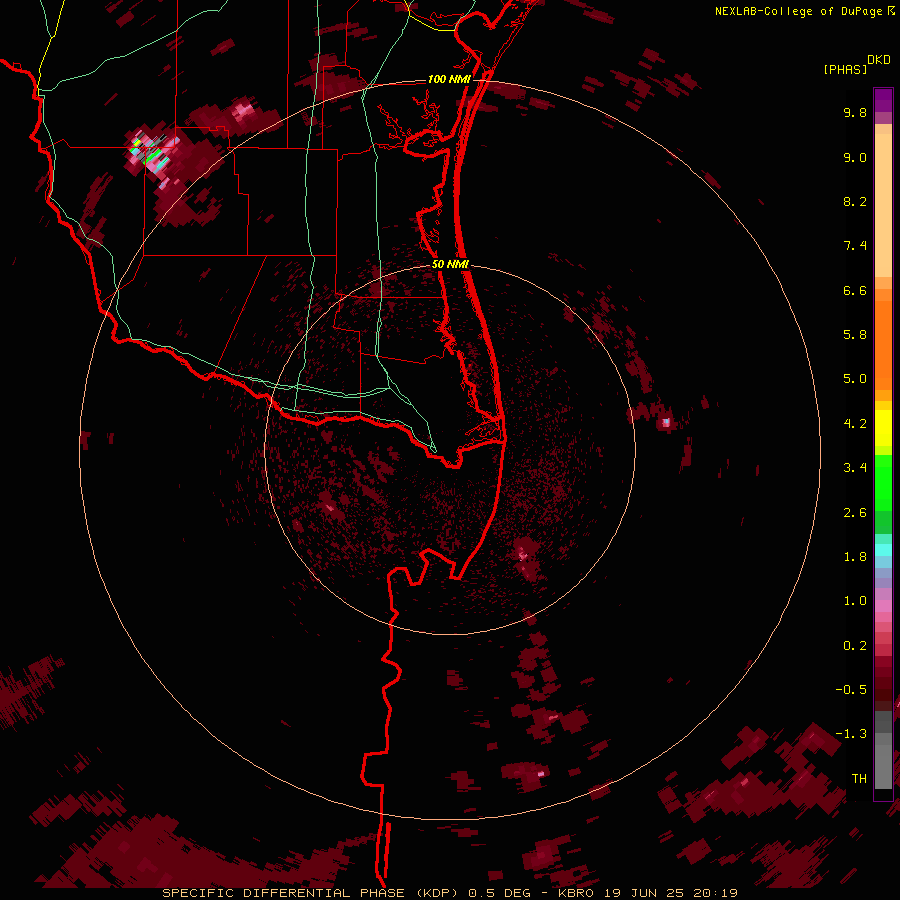Click the 0.2 scale value

[855, 646]
